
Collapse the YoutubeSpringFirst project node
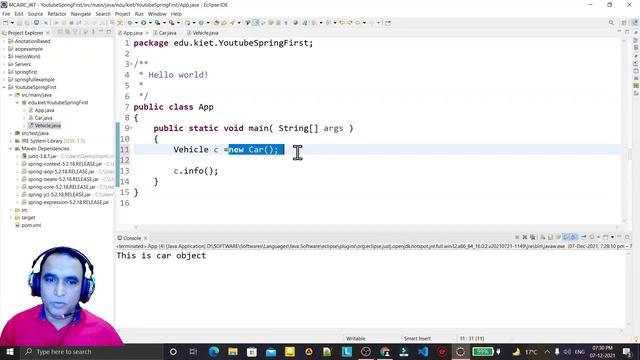coord(4,87)
